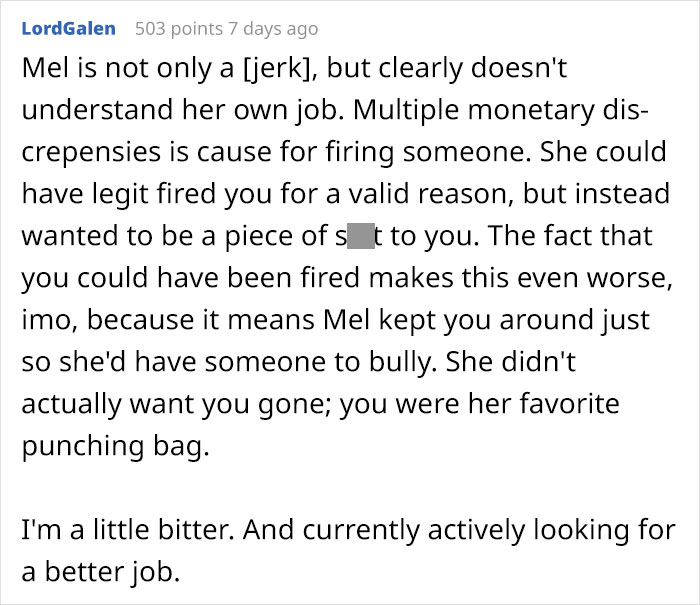Open LordGalen's user profile link
The image size is (700, 605).
[x=68, y=28]
